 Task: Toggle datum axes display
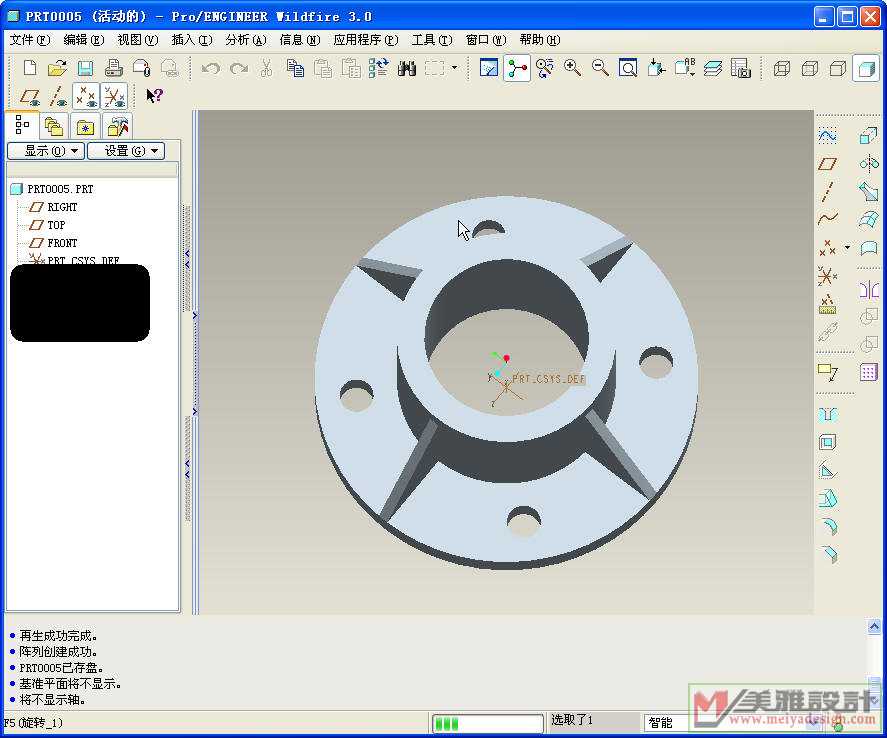pyautogui.click(x=58, y=97)
